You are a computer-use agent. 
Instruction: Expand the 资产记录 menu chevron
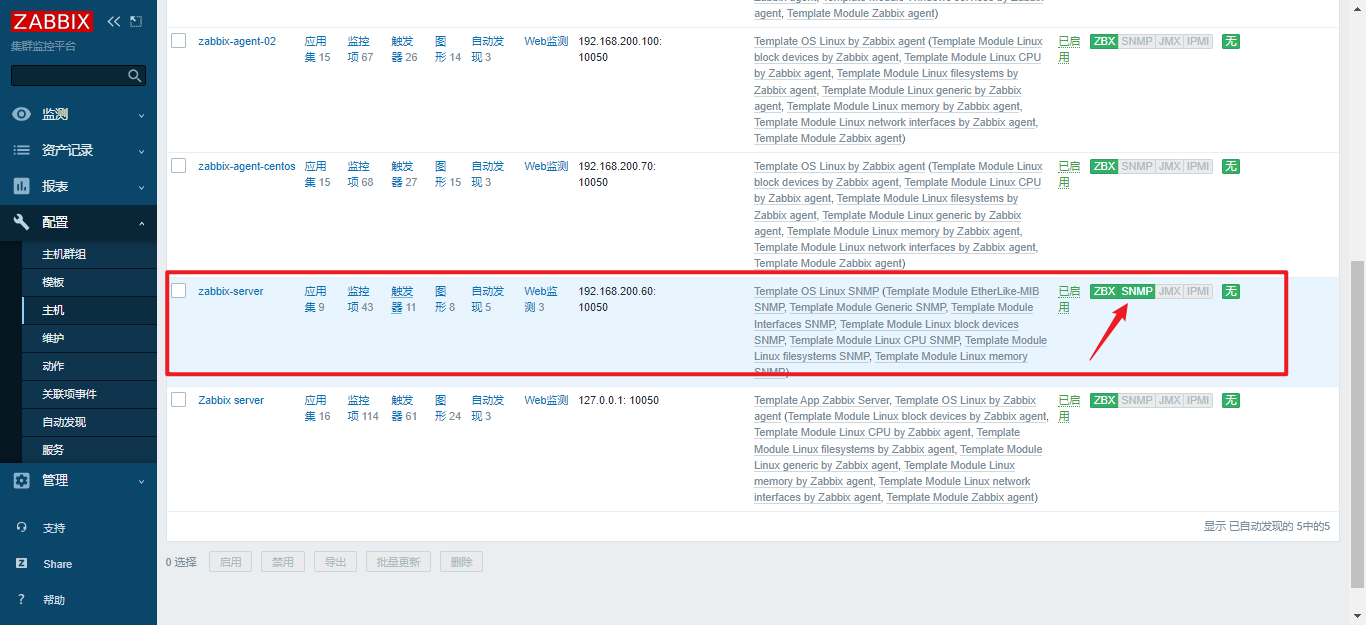[x=141, y=151]
